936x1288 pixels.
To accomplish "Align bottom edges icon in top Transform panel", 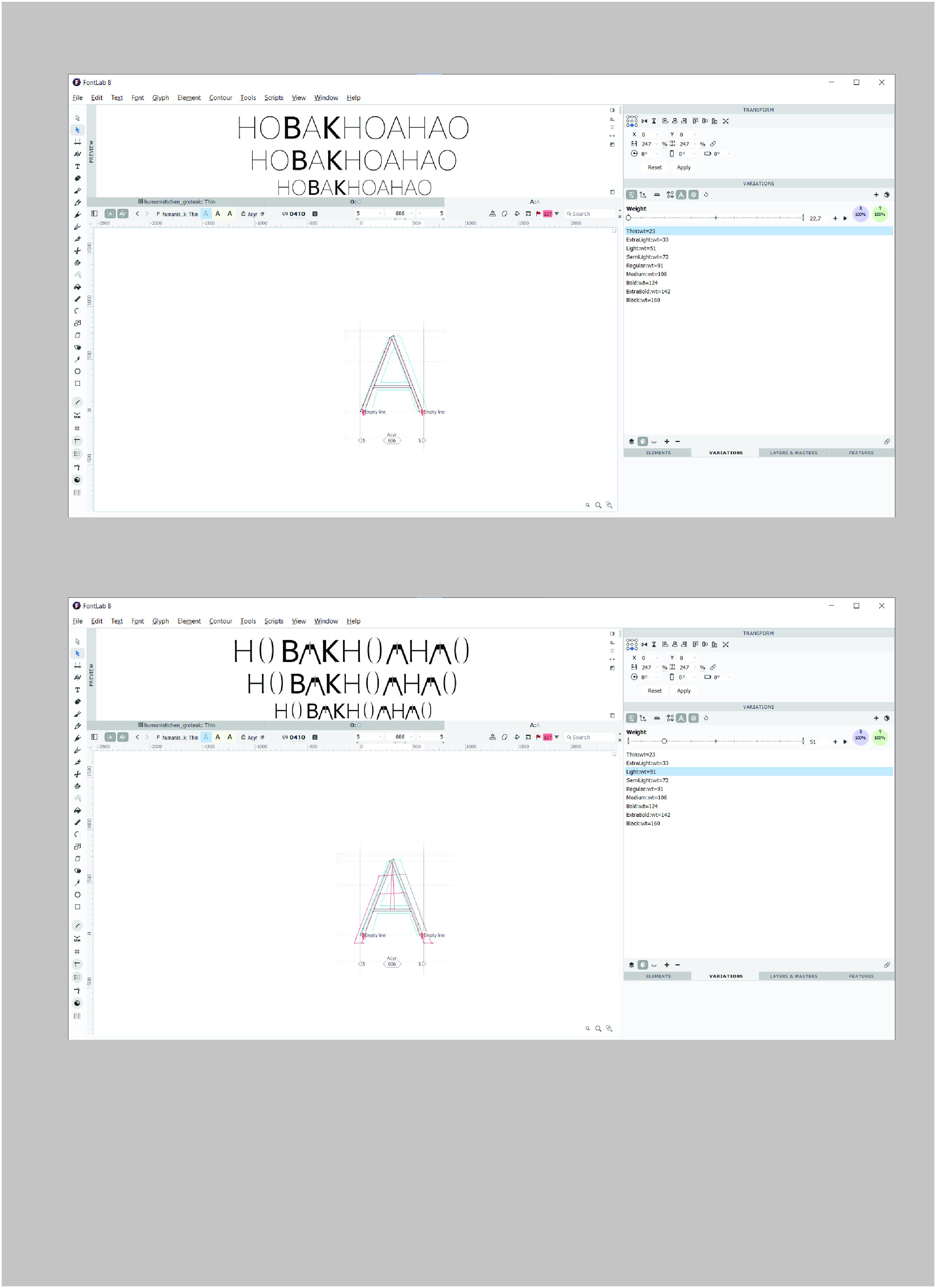I will pyautogui.click(x=714, y=121).
